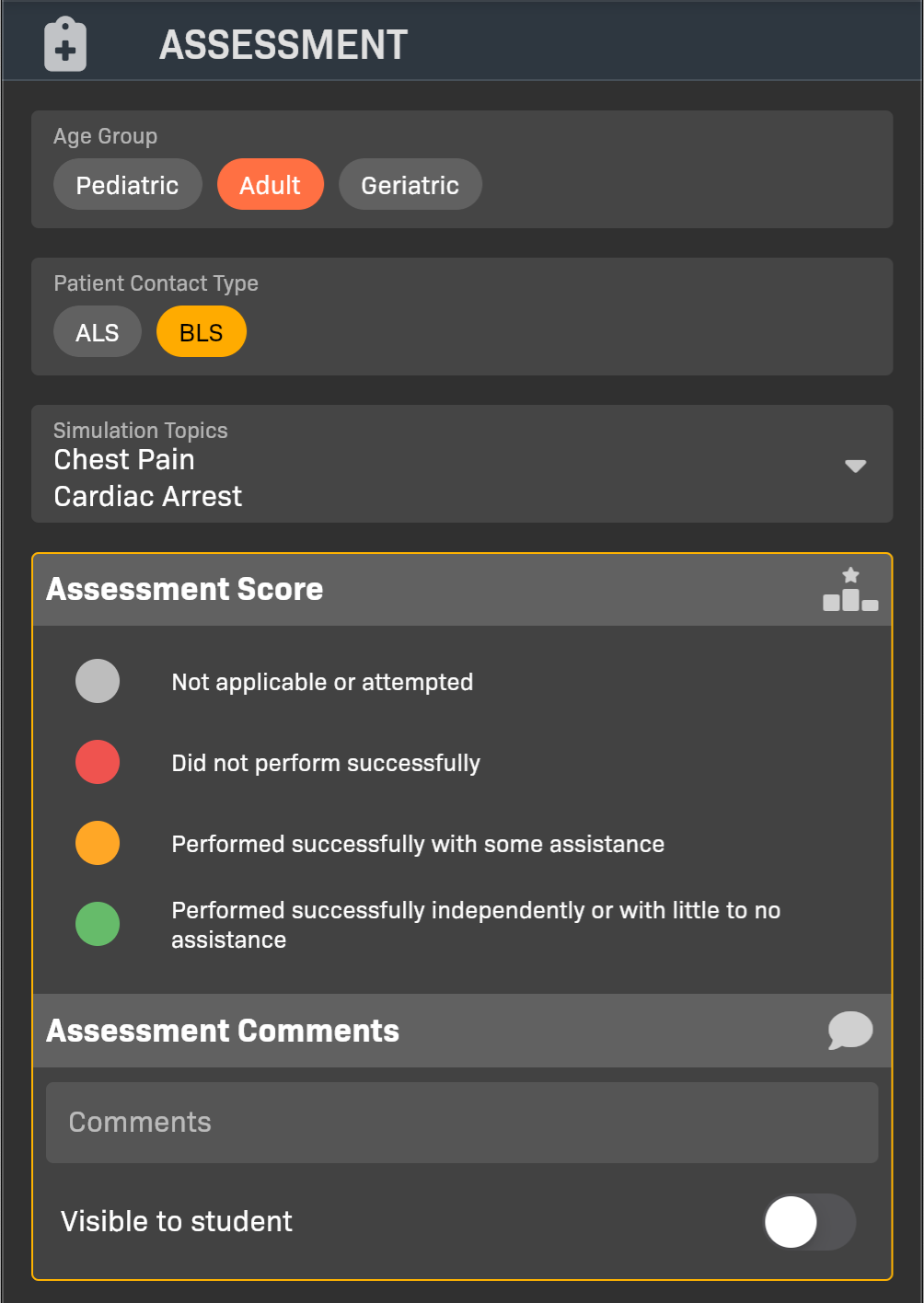Viewport: 924px width, 1303px height.
Task: Choose the Geriatric age group
Action: (x=410, y=185)
